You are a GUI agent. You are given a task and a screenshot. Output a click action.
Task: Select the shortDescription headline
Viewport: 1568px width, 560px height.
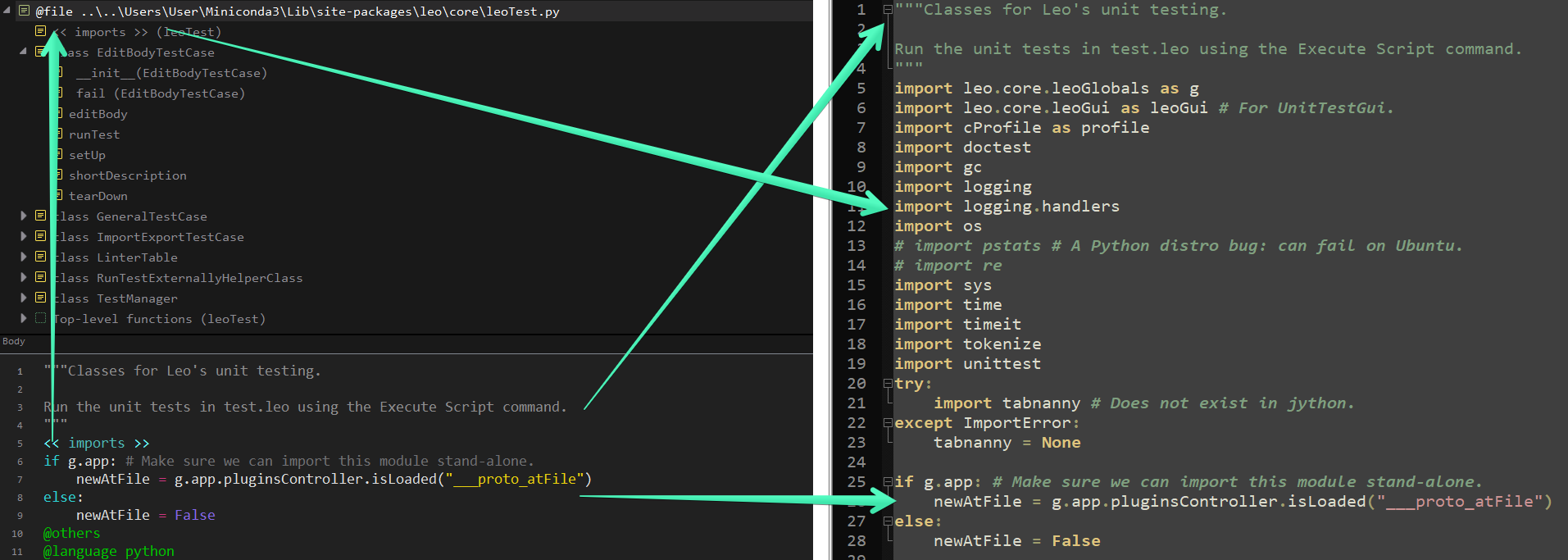pos(128,175)
